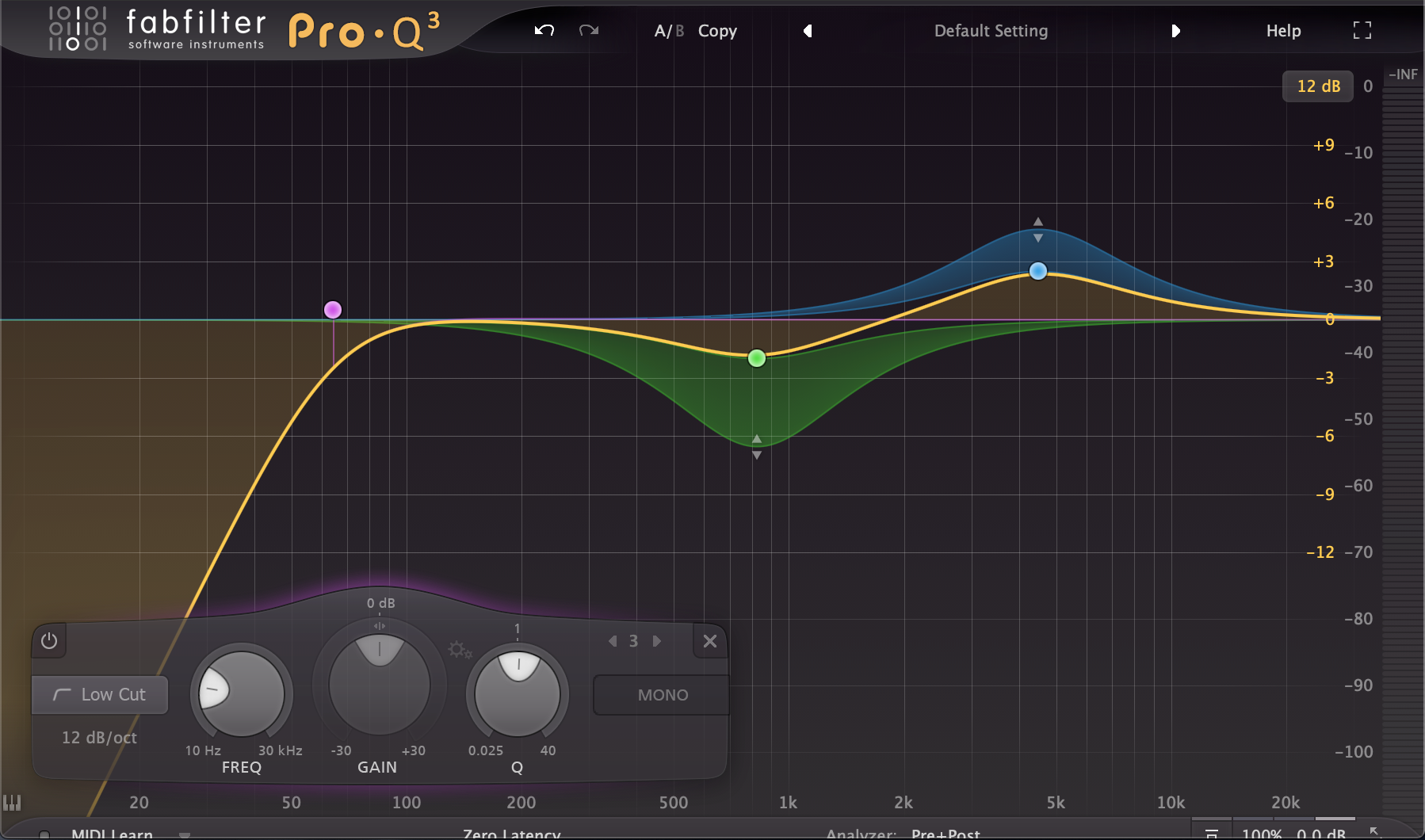This screenshot has width=1425, height=840.
Task: Click the up arrow at green band dip
Action: point(757,439)
